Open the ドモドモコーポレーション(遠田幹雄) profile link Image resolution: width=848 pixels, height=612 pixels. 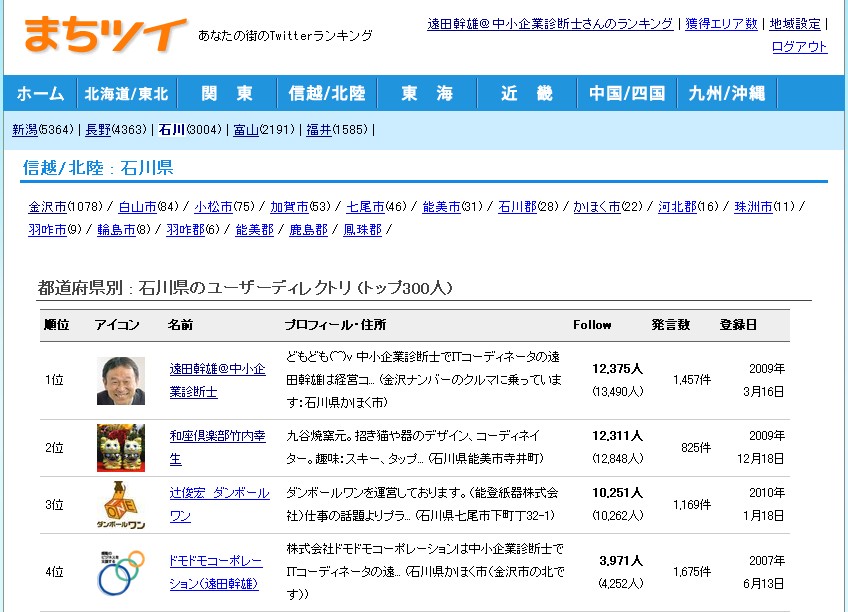pyautogui.click(x=216, y=572)
